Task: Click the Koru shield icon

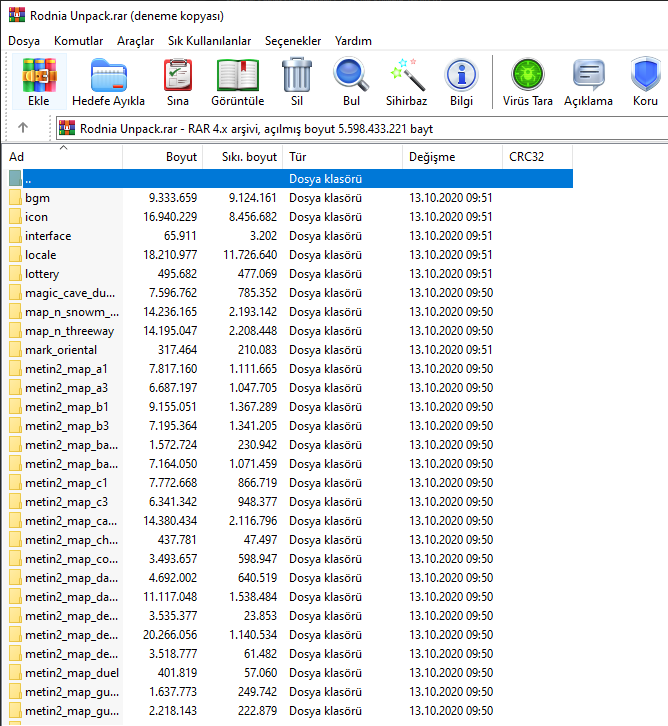Action: 645,74
